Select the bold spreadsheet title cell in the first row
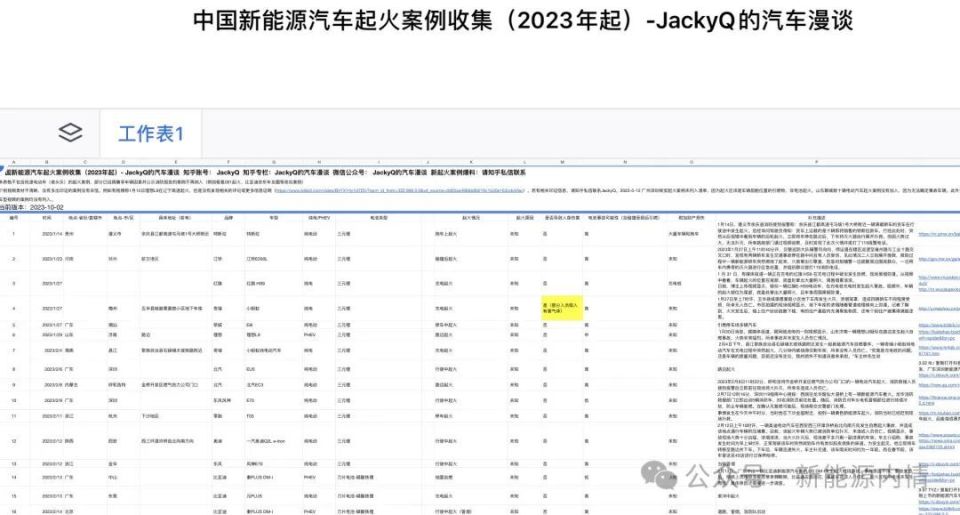The width and height of the screenshot is (960, 515). point(265,173)
